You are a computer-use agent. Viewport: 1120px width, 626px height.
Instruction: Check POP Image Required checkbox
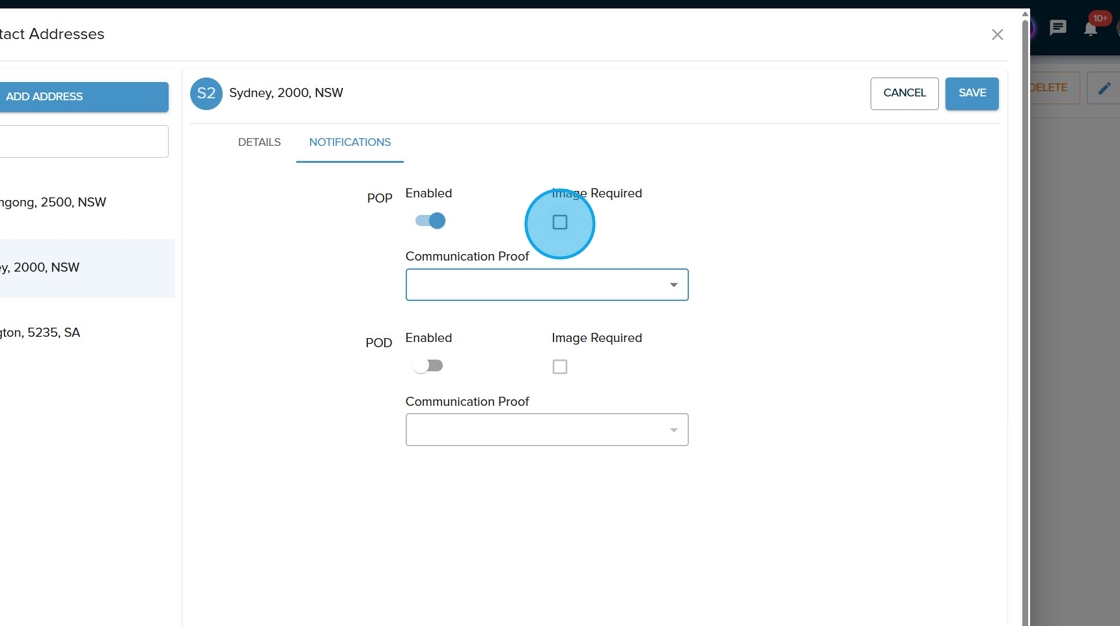tap(560, 222)
